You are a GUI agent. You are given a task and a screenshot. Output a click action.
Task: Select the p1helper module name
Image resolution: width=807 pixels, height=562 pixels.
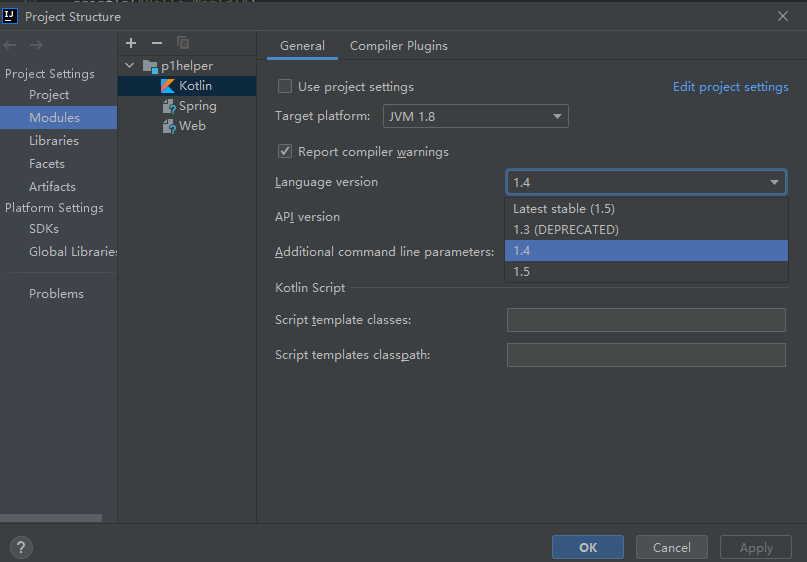187,66
